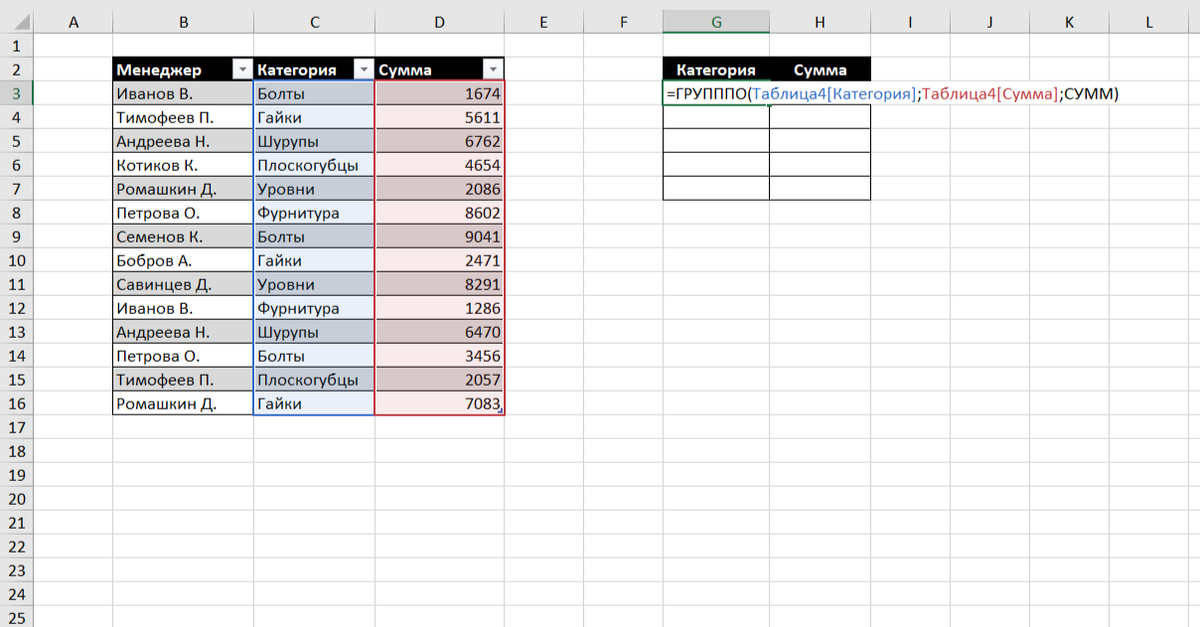Select cell Савинцев Д.

tap(183, 284)
